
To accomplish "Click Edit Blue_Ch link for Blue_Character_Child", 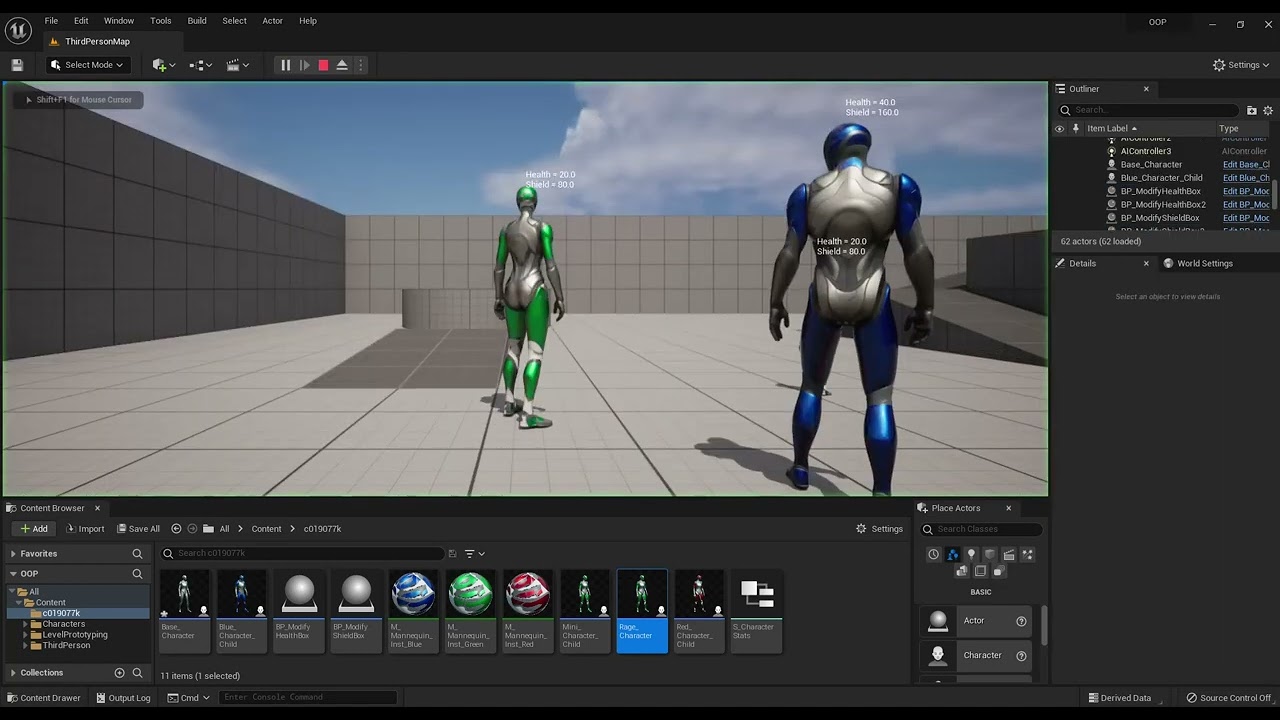I will tap(1246, 178).
